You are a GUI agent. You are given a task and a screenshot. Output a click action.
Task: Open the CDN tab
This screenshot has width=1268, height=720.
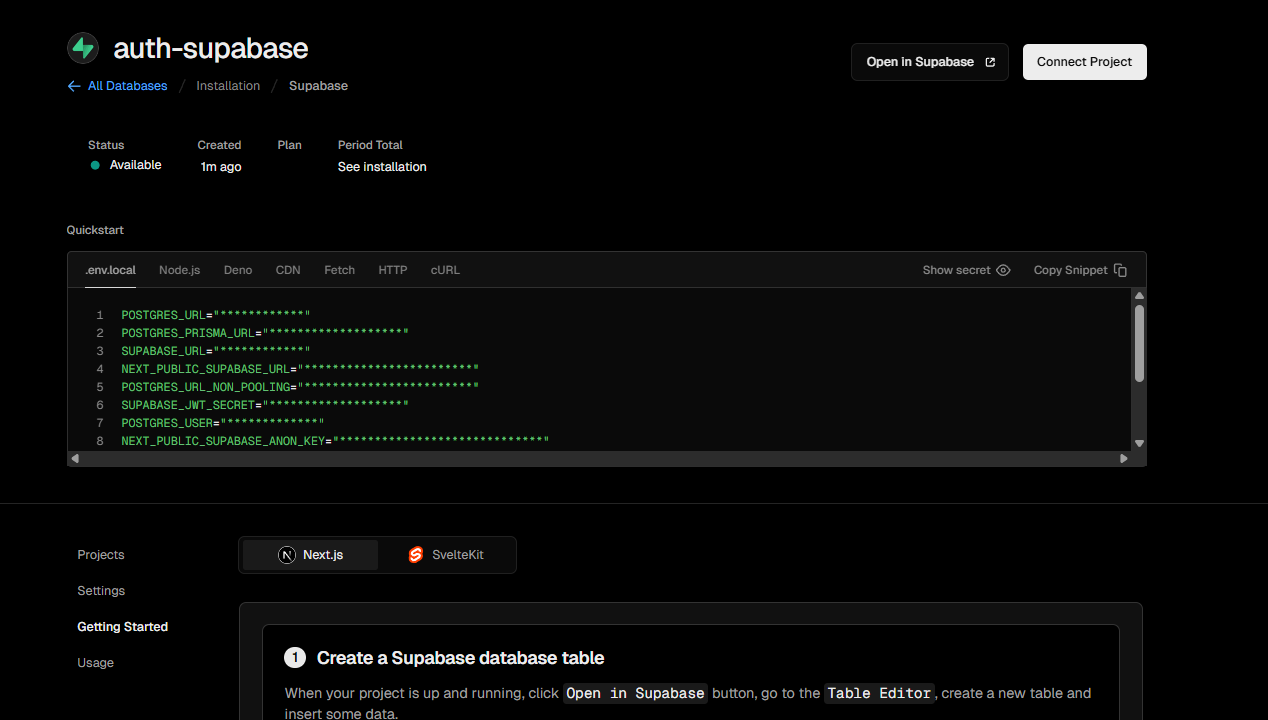coord(288,270)
